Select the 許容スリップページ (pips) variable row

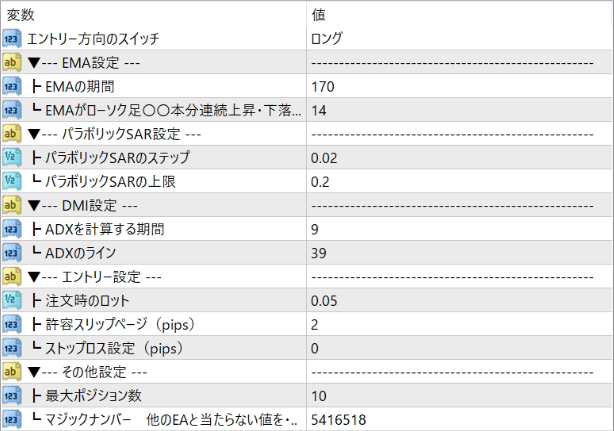[x=307, y=325]
